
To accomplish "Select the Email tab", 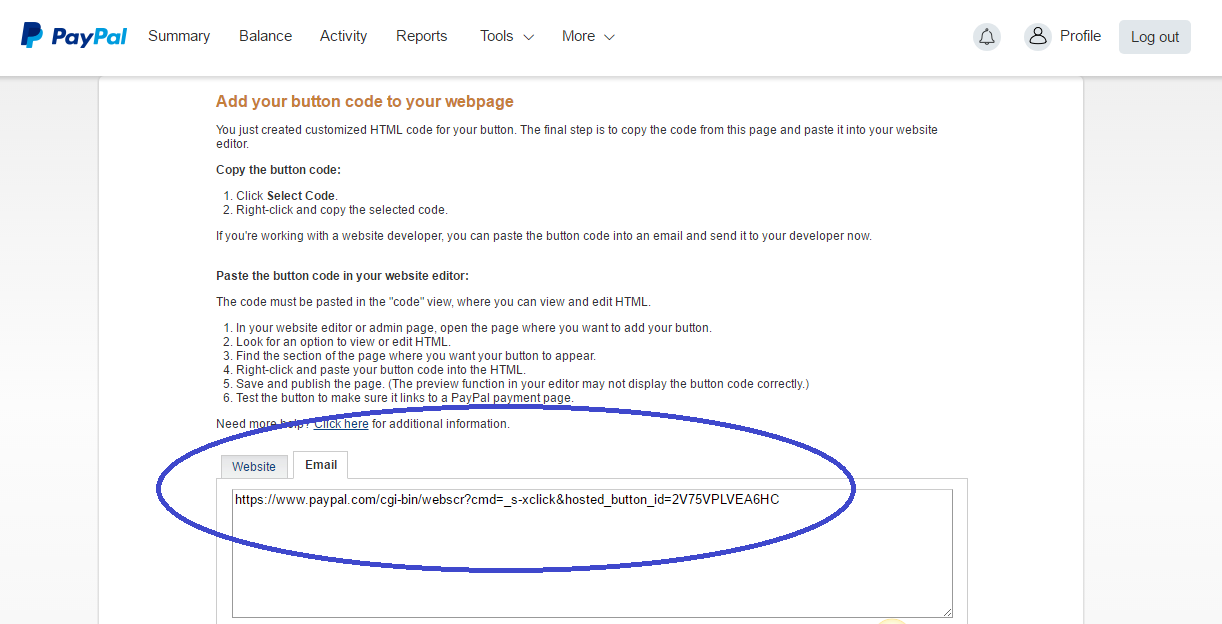I will pyautogui.click(x=321, y=465).
